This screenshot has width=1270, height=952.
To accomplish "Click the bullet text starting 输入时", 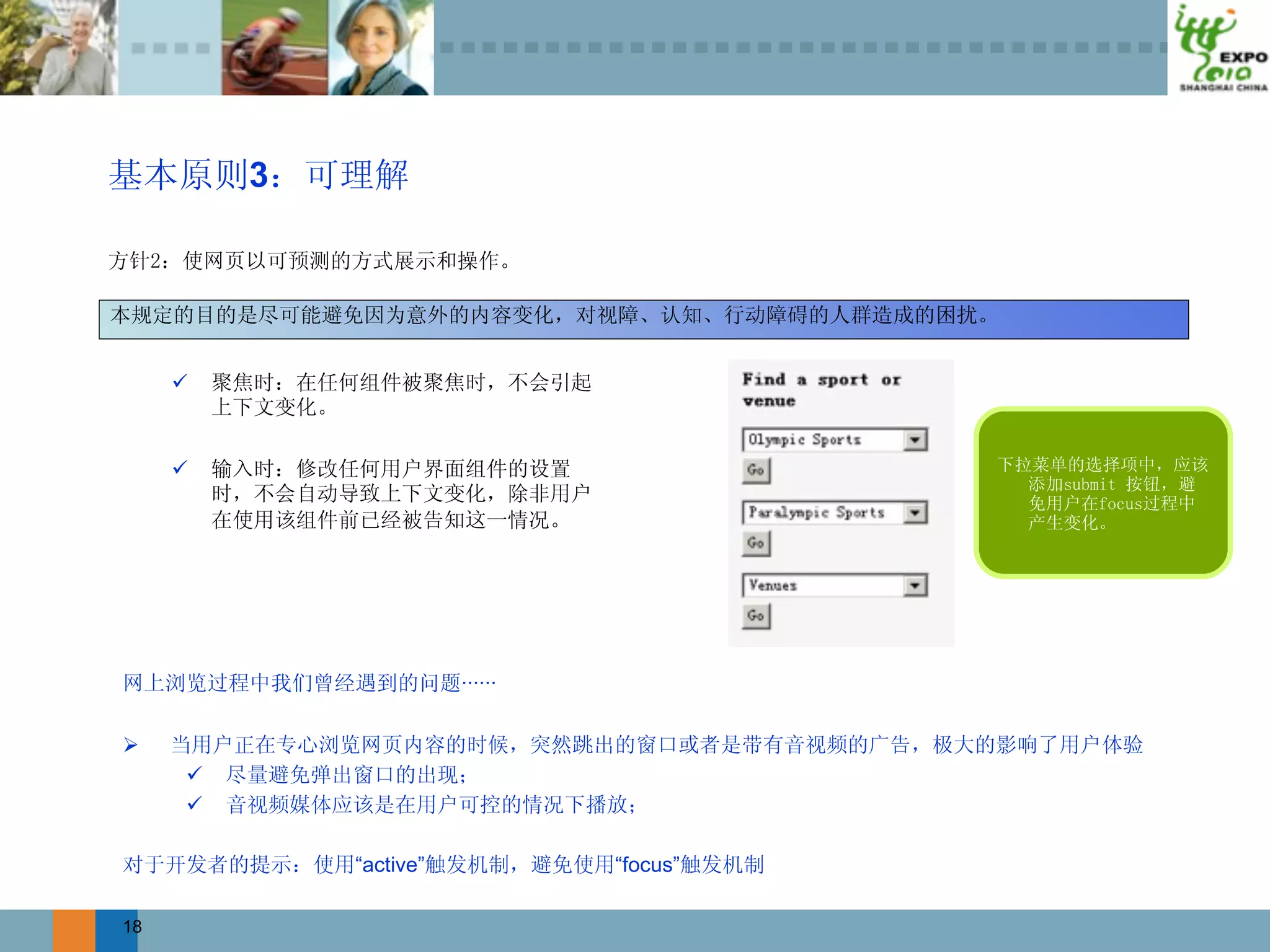I will click(x=401, y=494).
